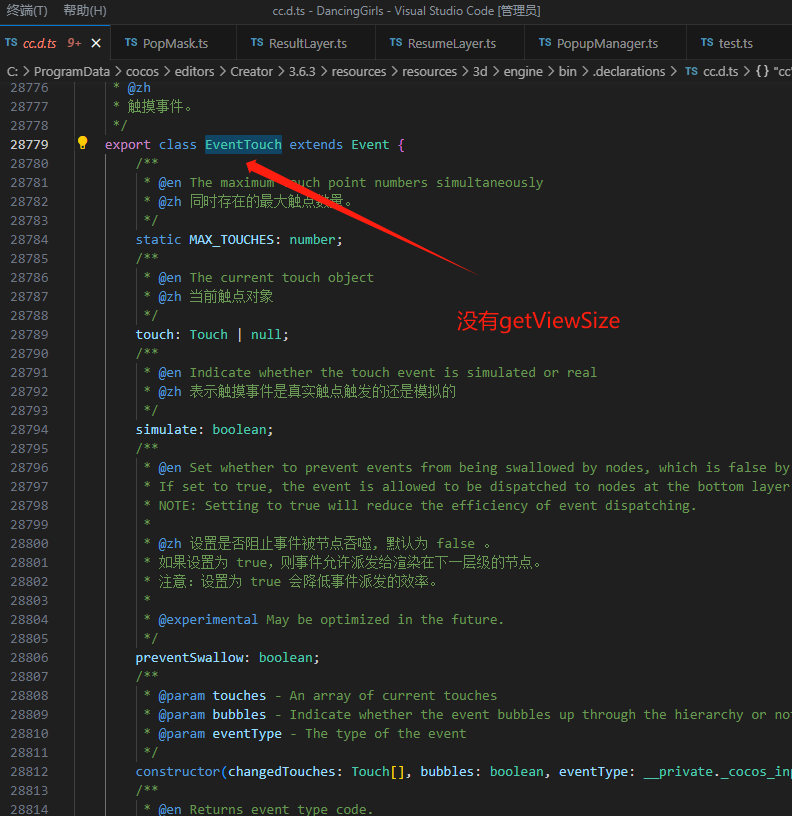792x816 pixels.
Task: Switch to the PopupManager.ts tab
Action: (607, 43)
